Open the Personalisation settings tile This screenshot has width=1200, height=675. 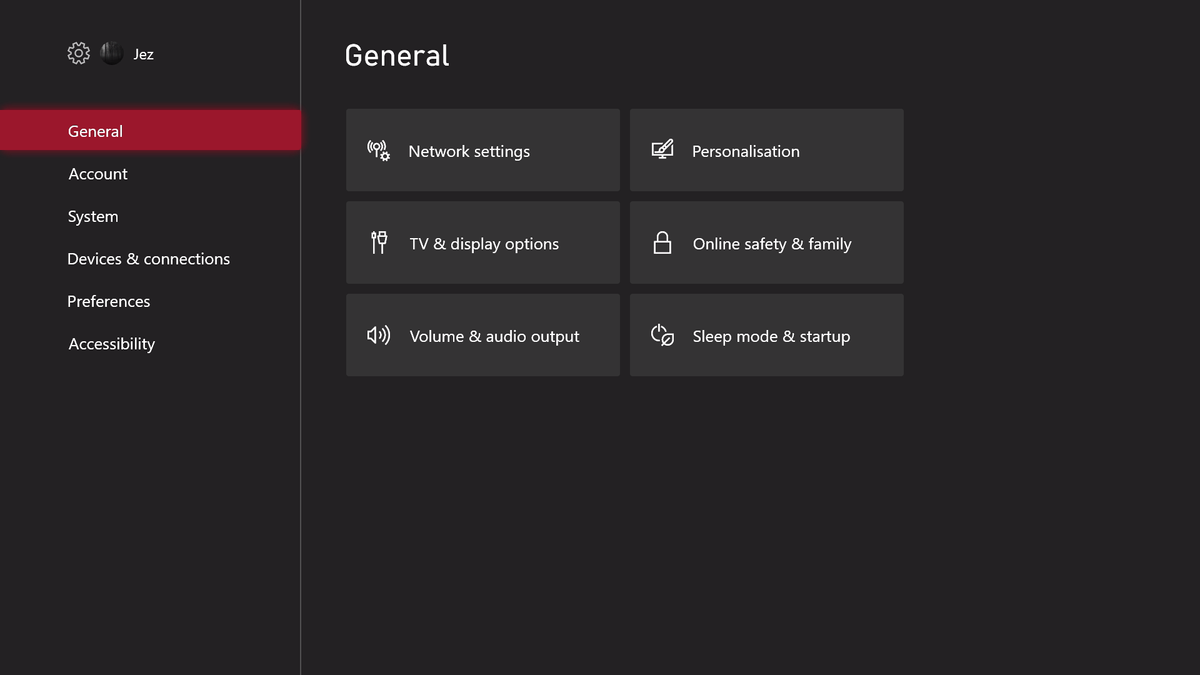coord(766,150)
